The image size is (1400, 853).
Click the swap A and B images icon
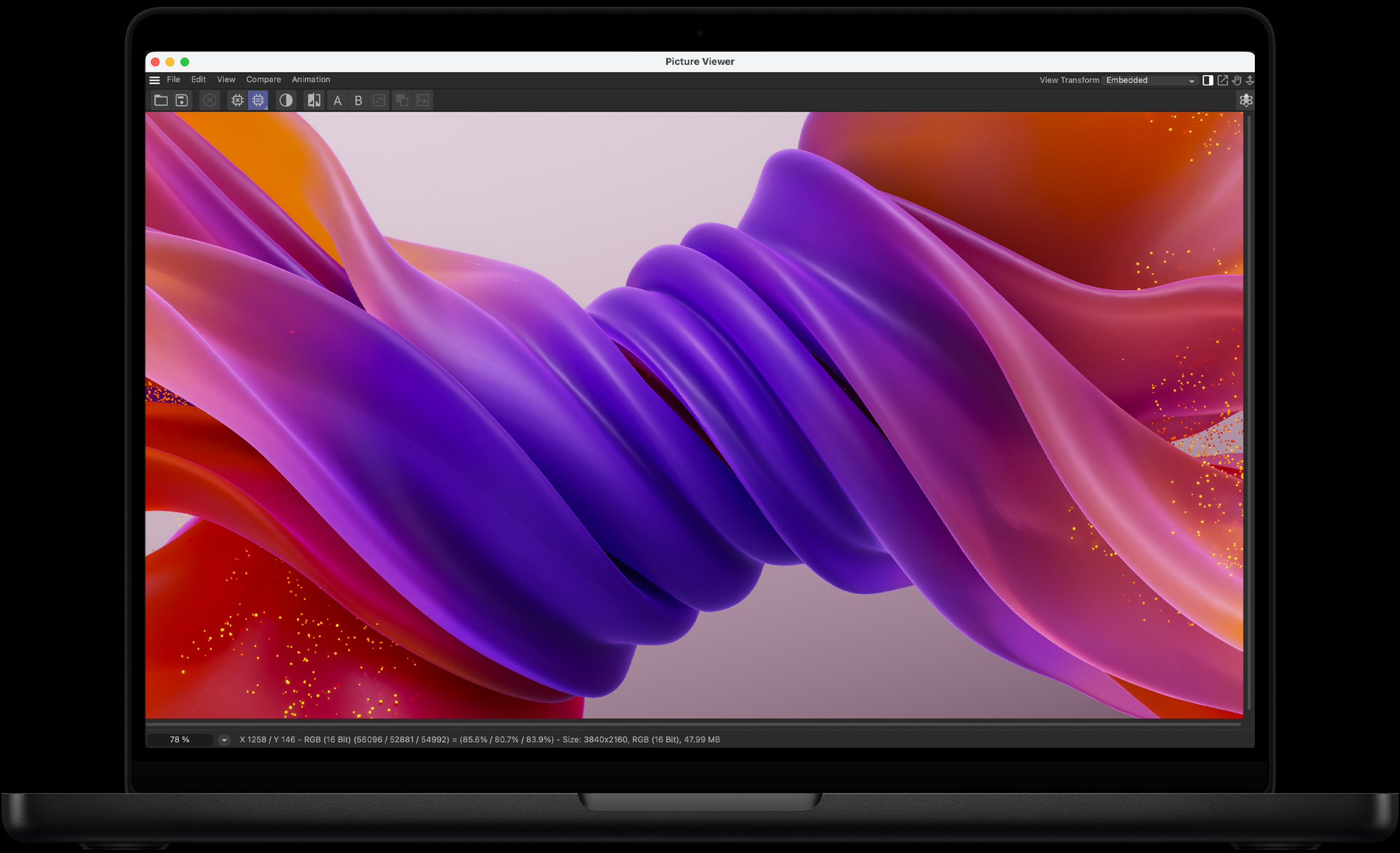pyautogui.click(x=379, y=100)
